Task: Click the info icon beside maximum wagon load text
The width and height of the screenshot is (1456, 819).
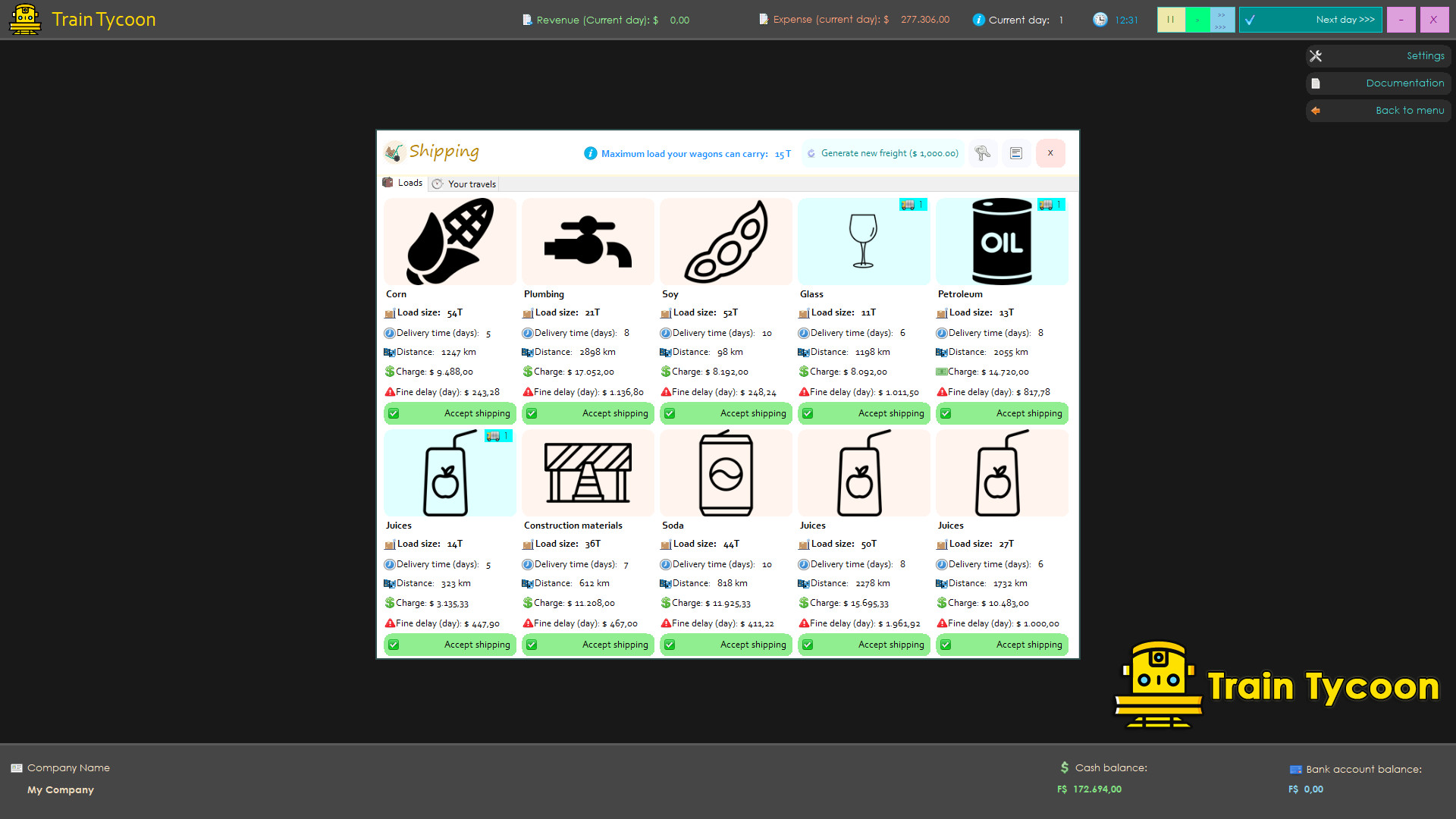Action: 591,153
